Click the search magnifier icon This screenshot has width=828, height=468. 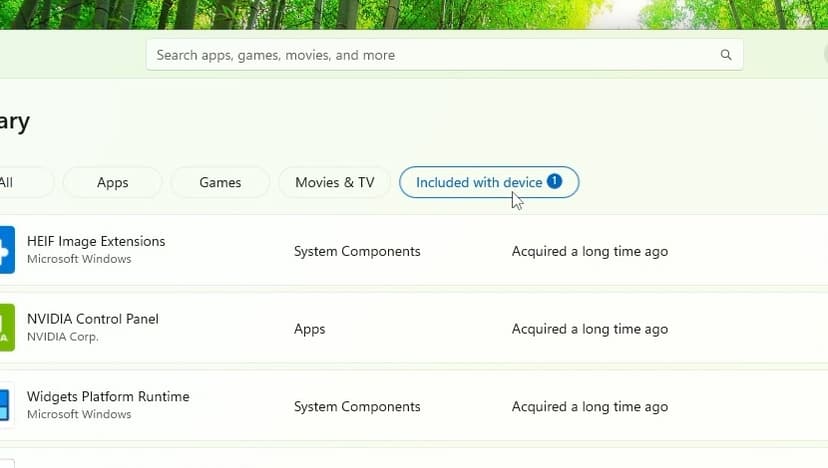pyautogui.click(x=726, y=55)
